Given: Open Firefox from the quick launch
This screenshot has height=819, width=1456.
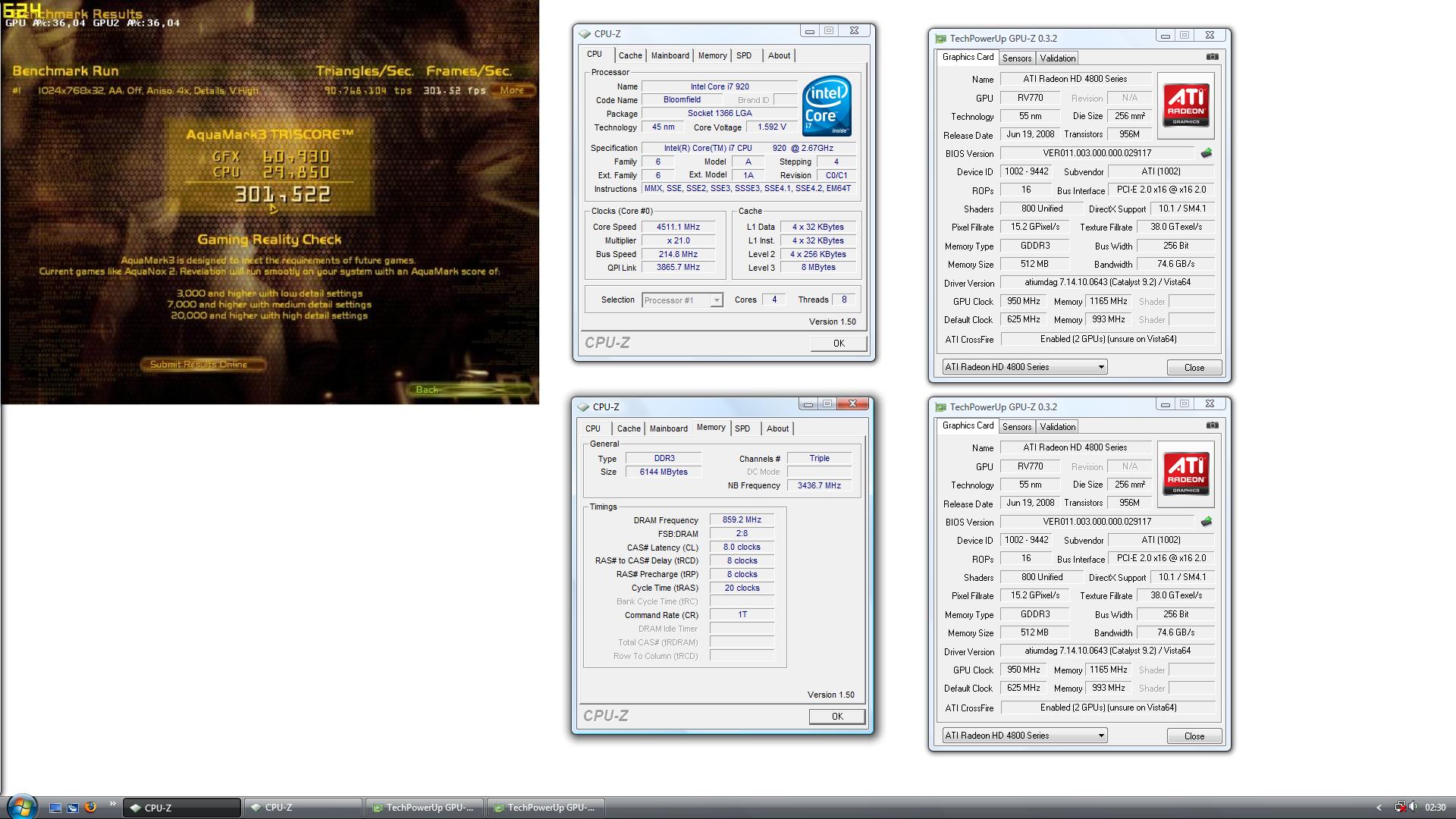Looking at the screenshot, I should click(90, 808).
